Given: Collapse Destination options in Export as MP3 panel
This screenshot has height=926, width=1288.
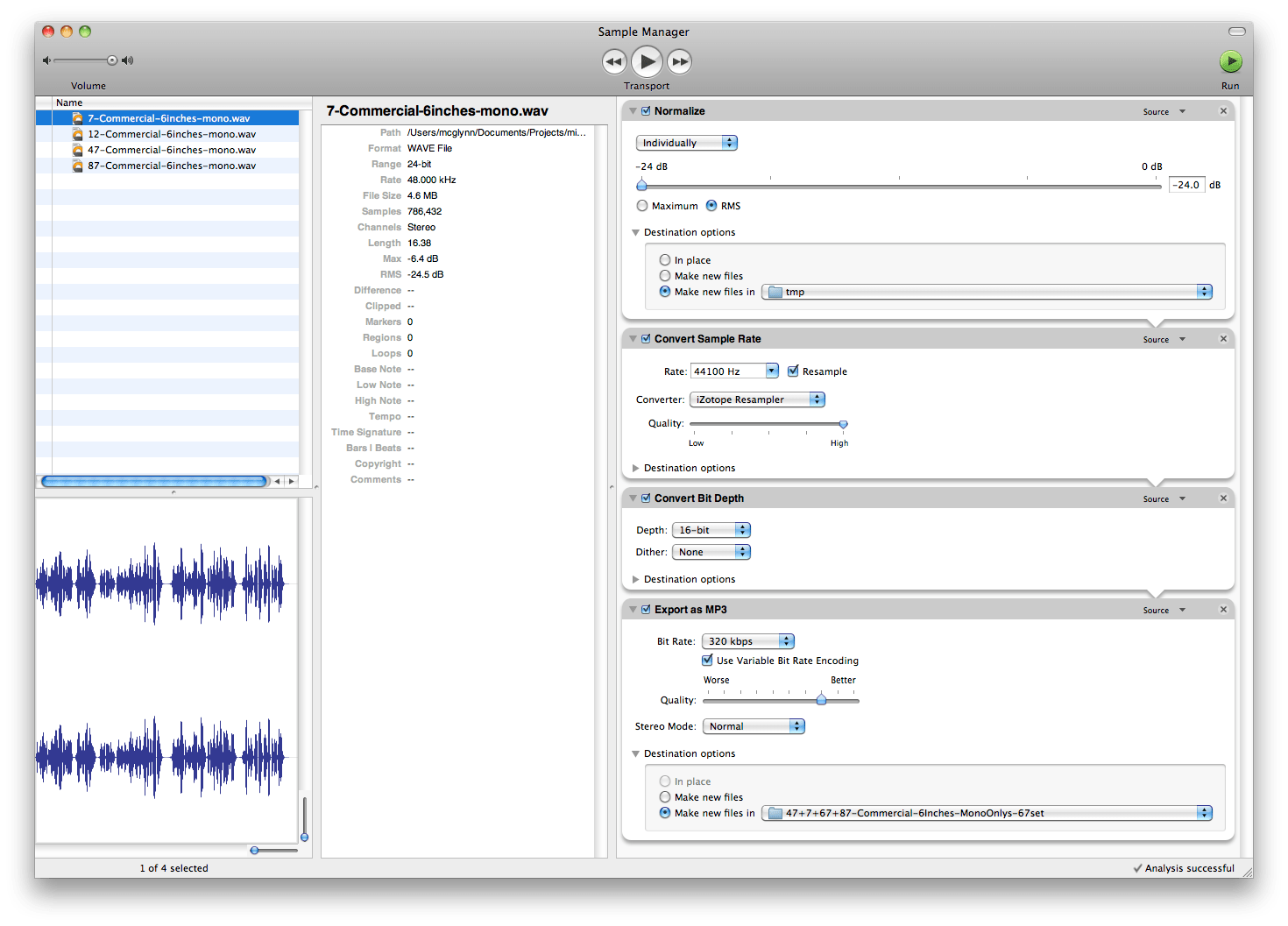Looking at the screenshot, I should point(635,753).
